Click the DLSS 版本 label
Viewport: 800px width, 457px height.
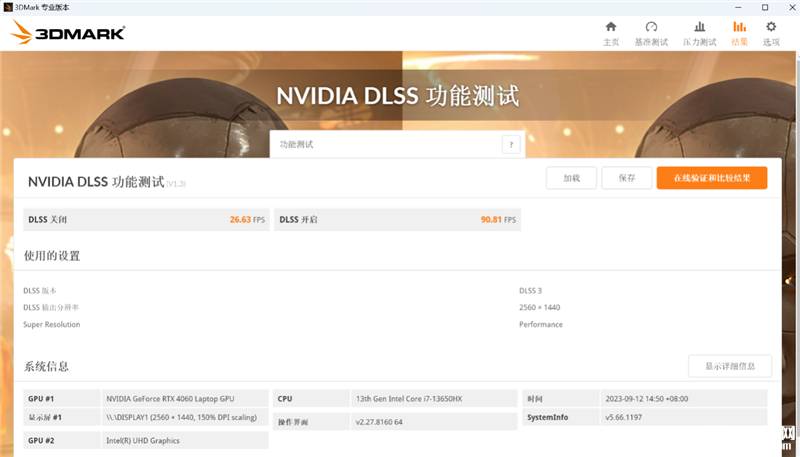tap(40, 291)
